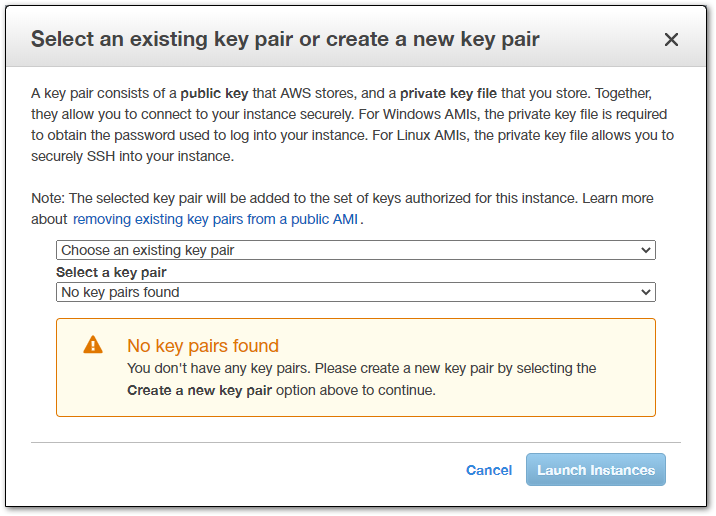Close the key pair dialog with X
The image size is (716, 516).
click(671, 39)
